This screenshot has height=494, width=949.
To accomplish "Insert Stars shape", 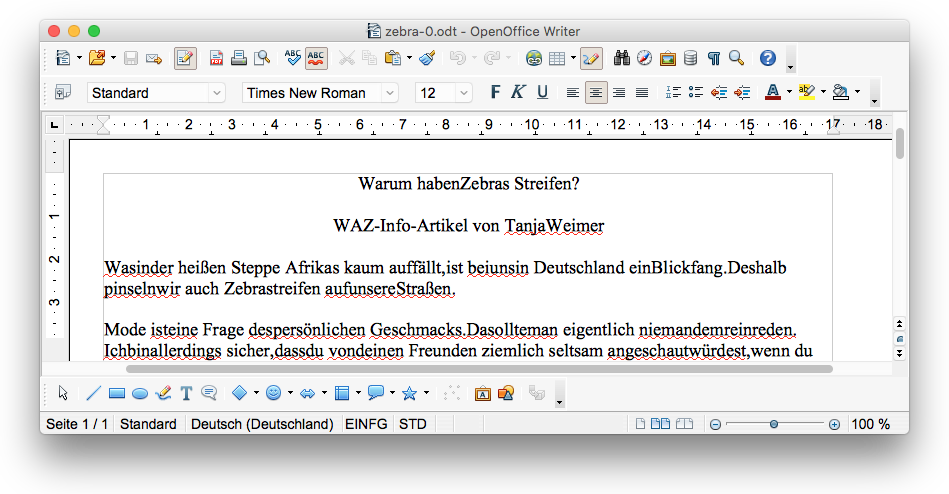I will click(x=410, y=394).
